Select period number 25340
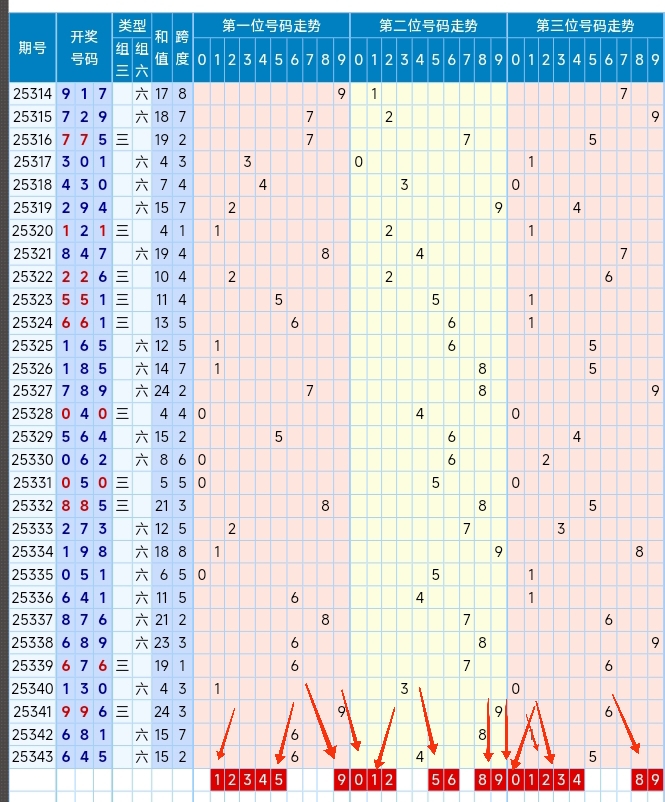665x802 pixels. point(33,688)
